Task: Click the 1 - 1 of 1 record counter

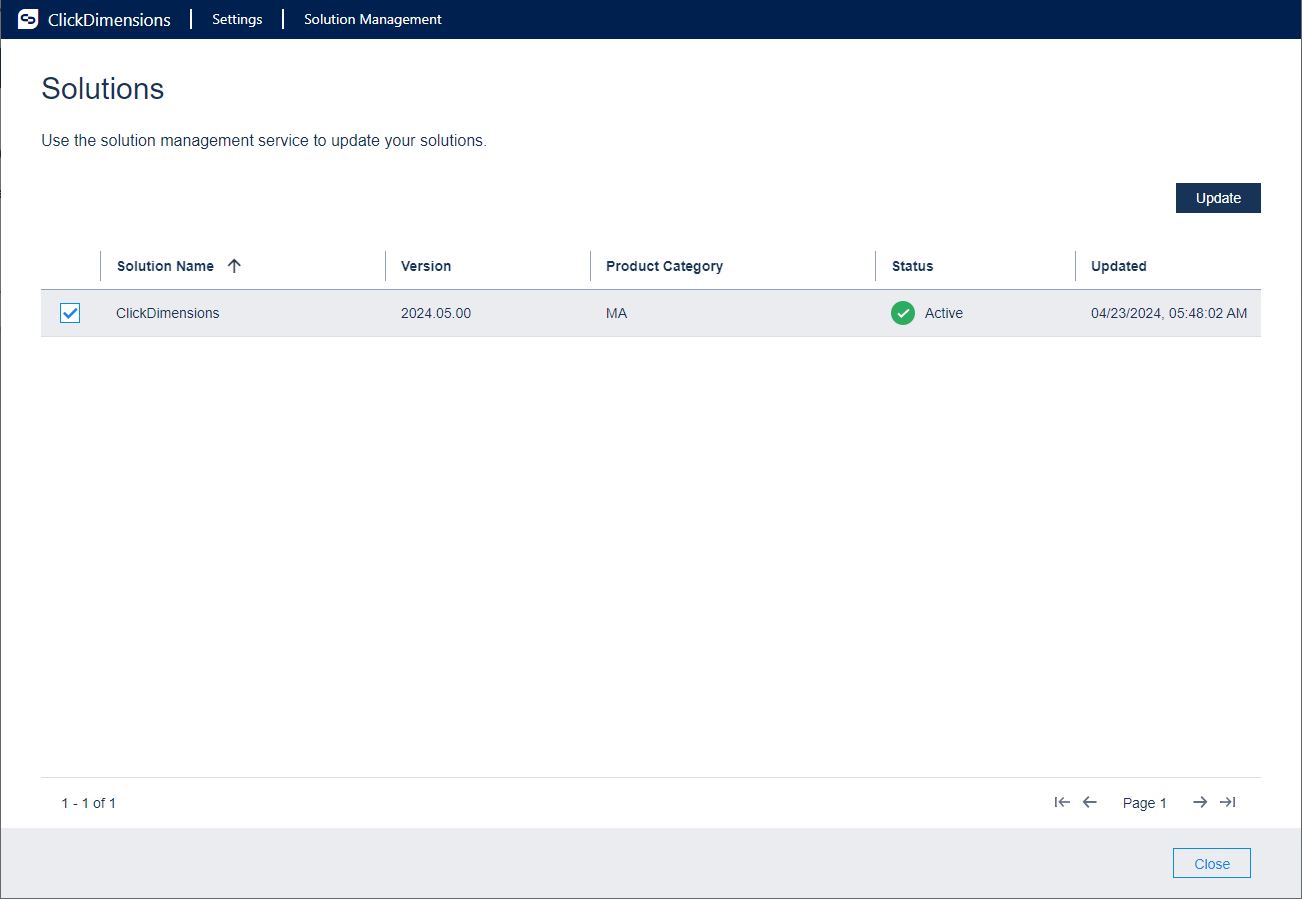Action: click(x=88, y=802)
